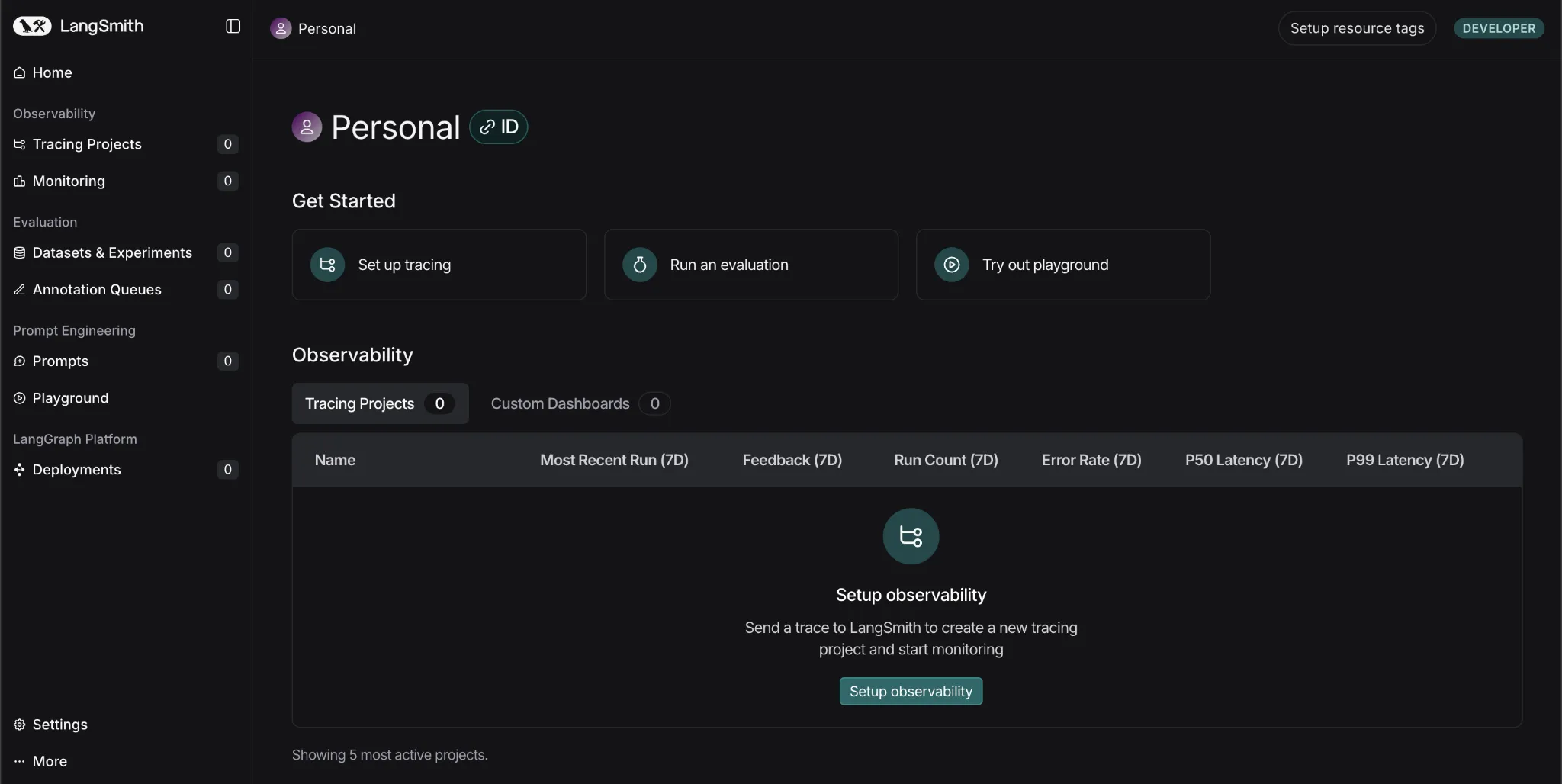This screenshot has width=1562, height=784.
Task: Click the tracing icon in Set up tracing card
Action: [327, 265]
